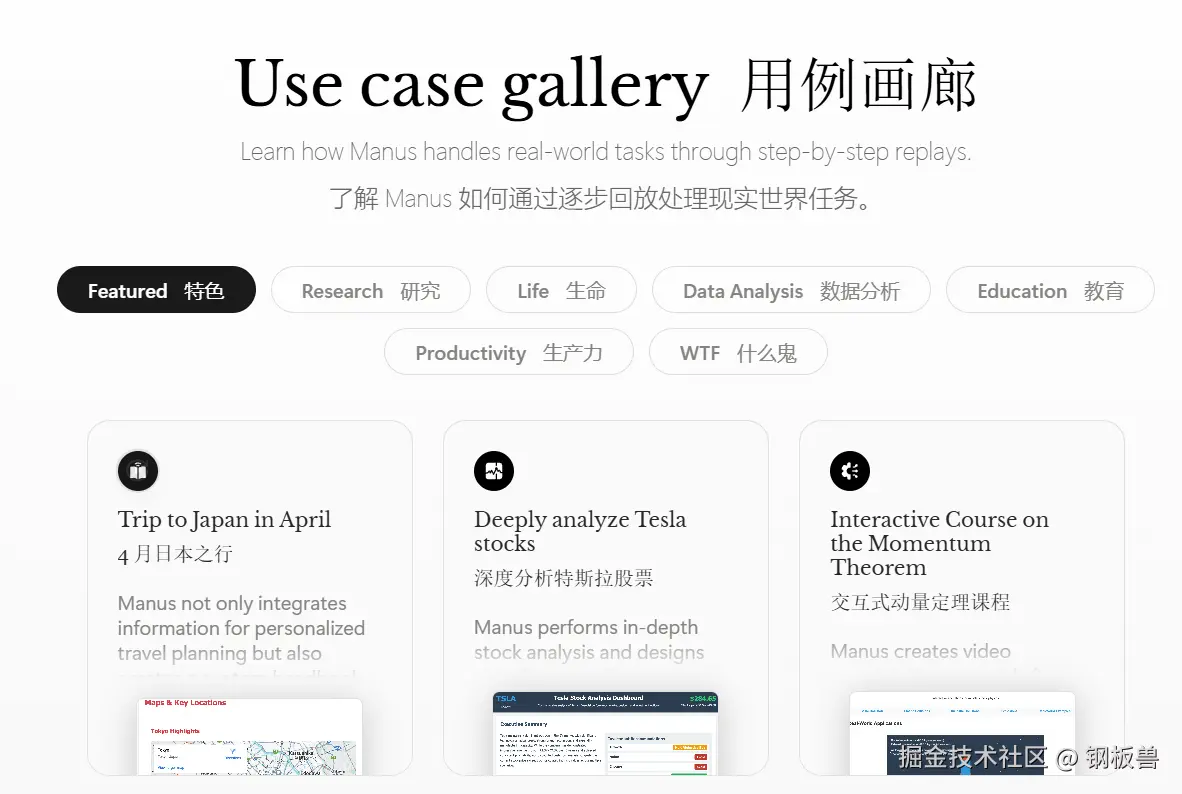
Task: Click the Tesla stocks card's chart icon
Action: click(494, 471)
